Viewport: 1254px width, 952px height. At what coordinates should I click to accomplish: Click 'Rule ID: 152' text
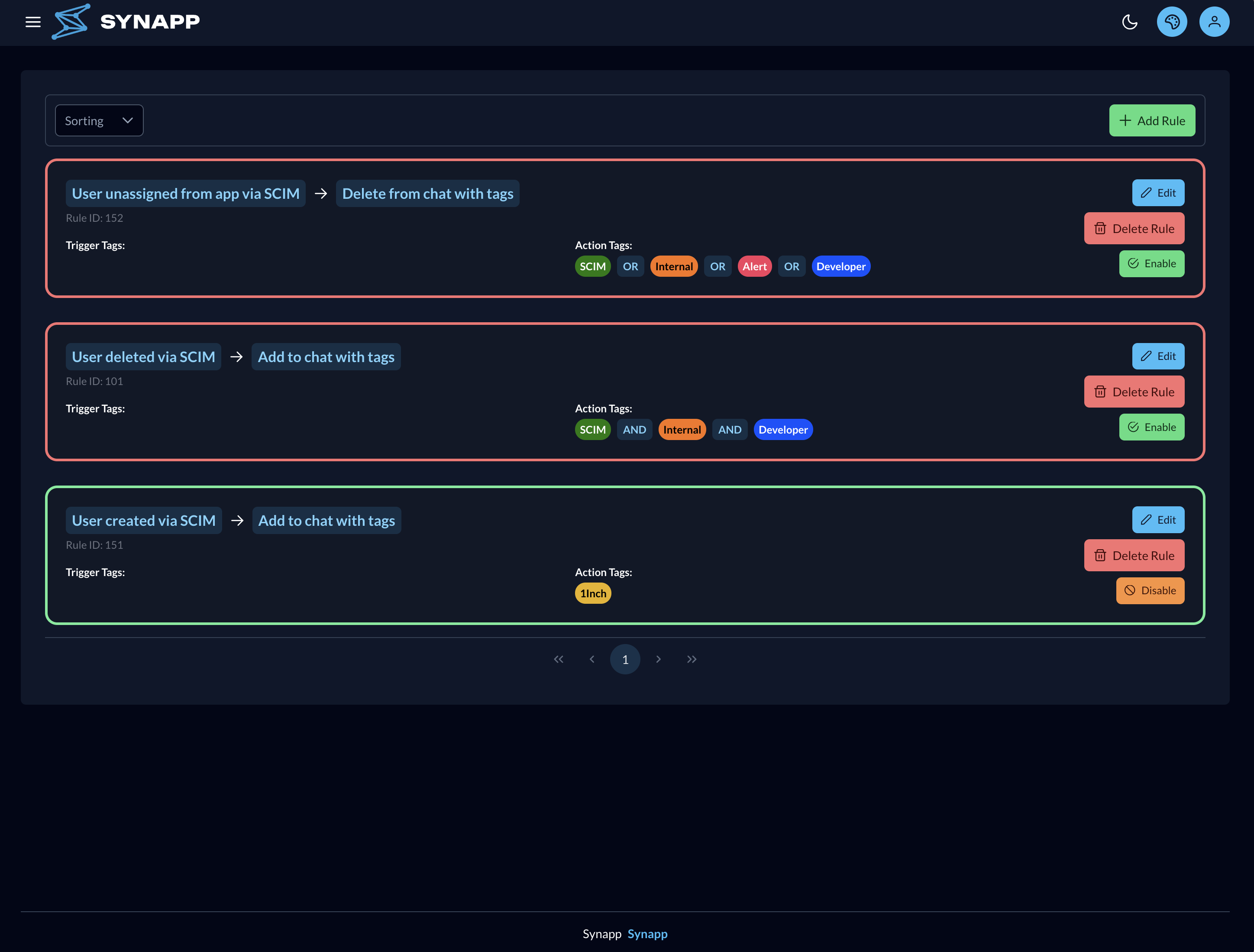[x=94, y=218]
